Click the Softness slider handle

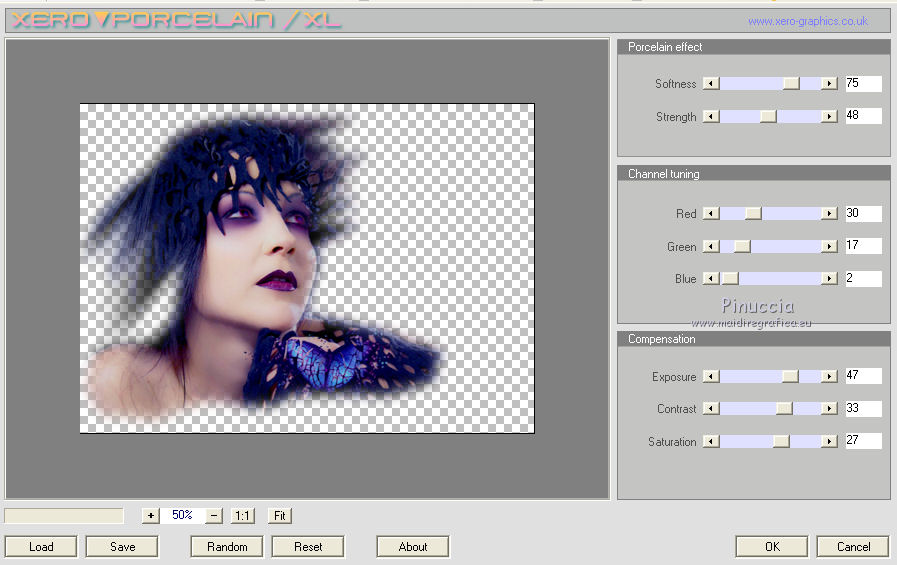click(791, 83)
